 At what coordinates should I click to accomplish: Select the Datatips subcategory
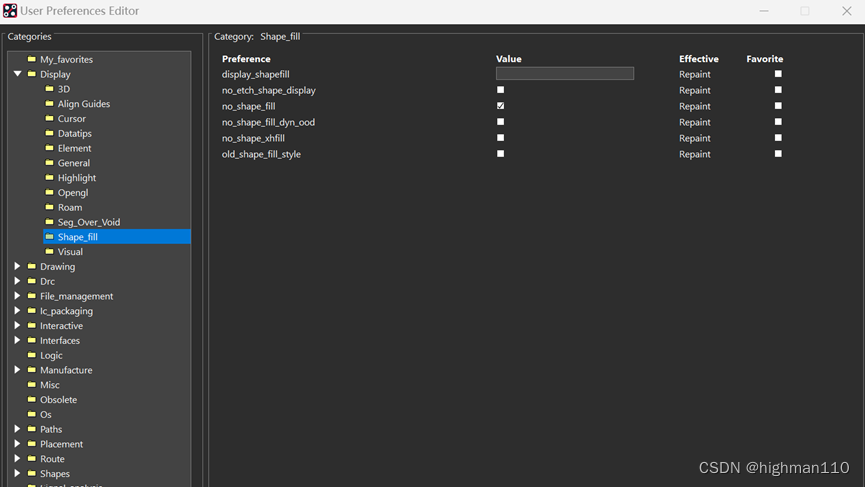point(74,134)
